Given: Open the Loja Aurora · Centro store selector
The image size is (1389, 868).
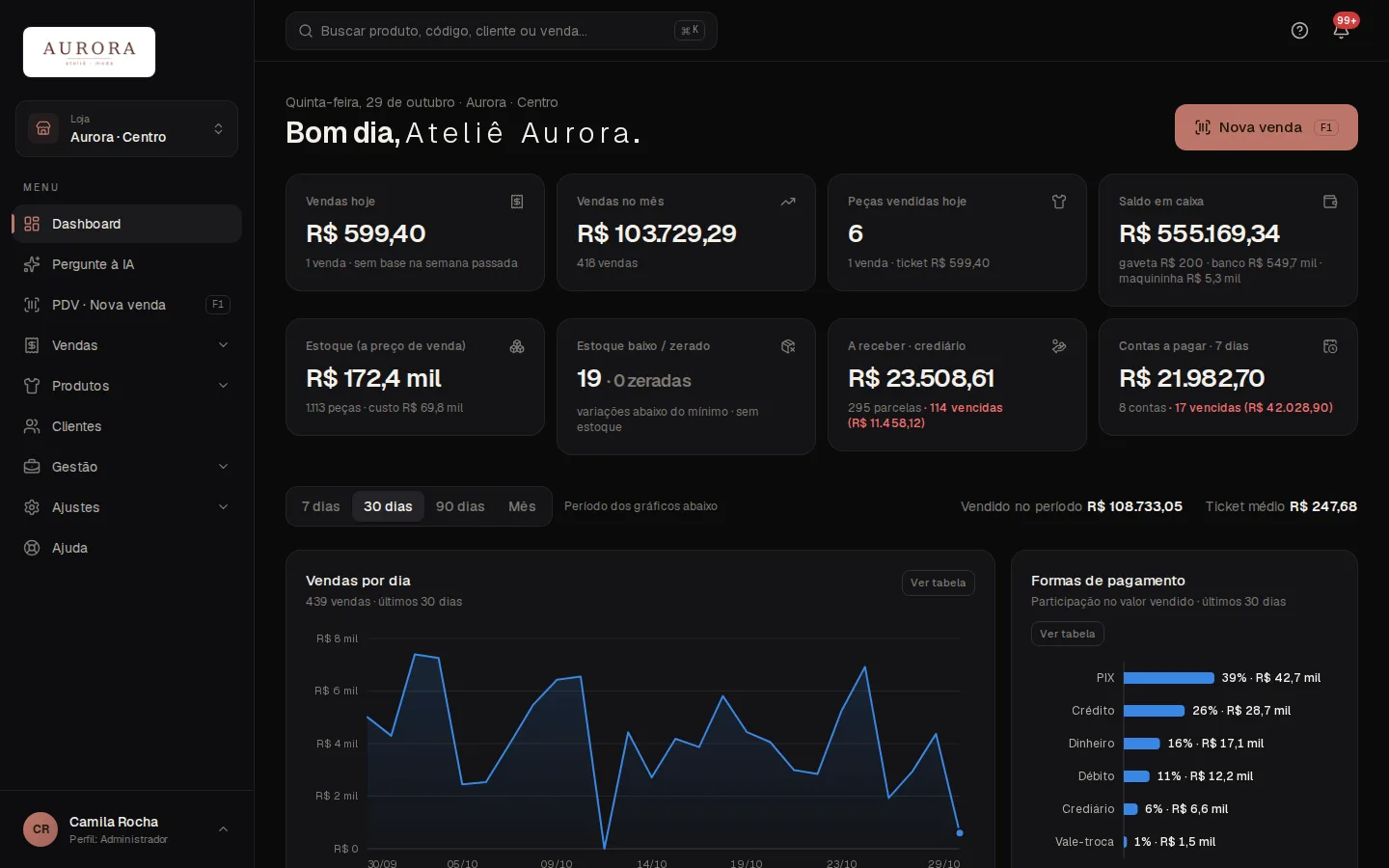Looking at the screenshot, I should coord(126,128).
